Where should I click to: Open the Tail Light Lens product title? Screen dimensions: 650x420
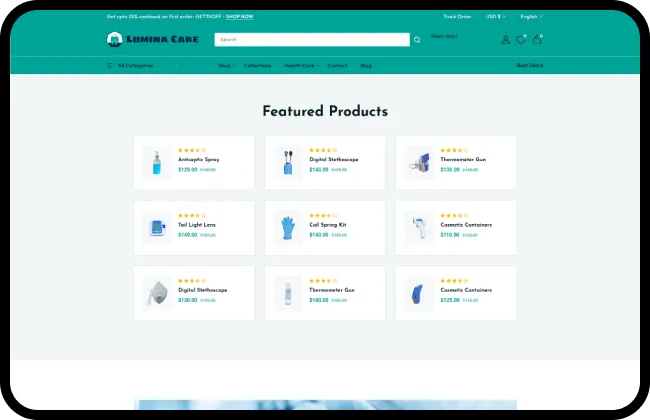(197, 225)
